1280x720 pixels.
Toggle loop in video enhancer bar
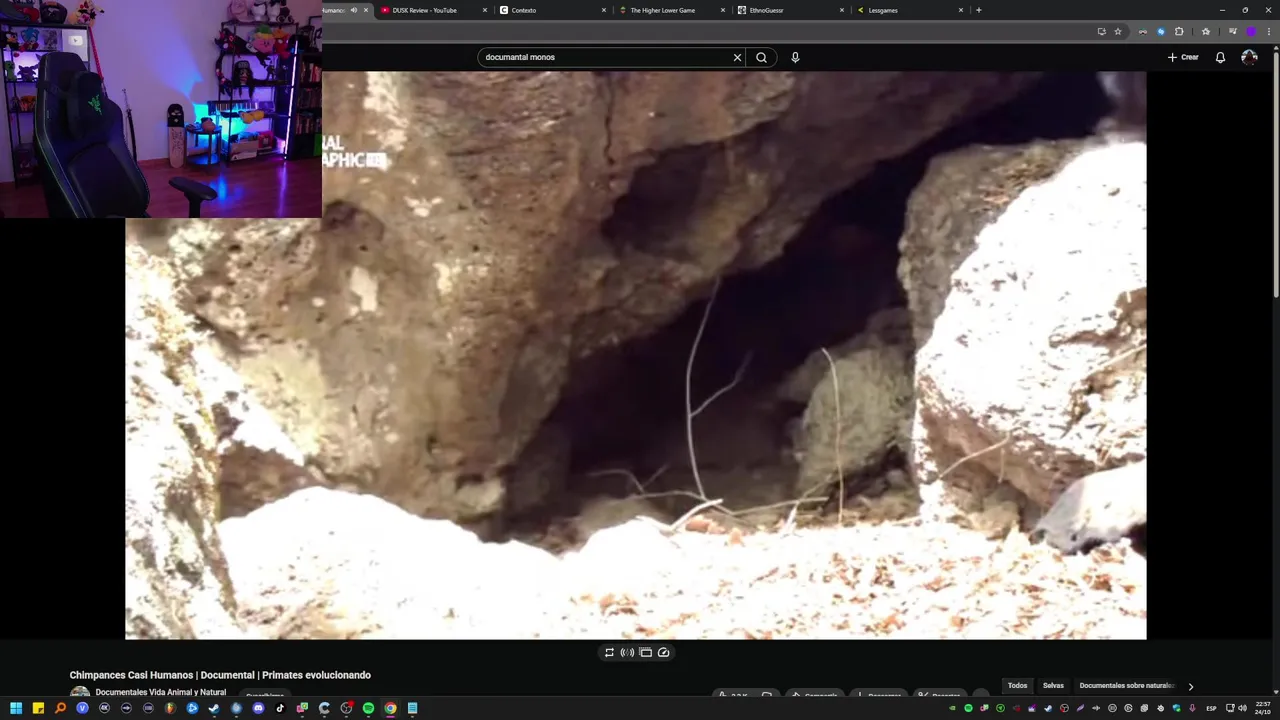coord(609,652)
